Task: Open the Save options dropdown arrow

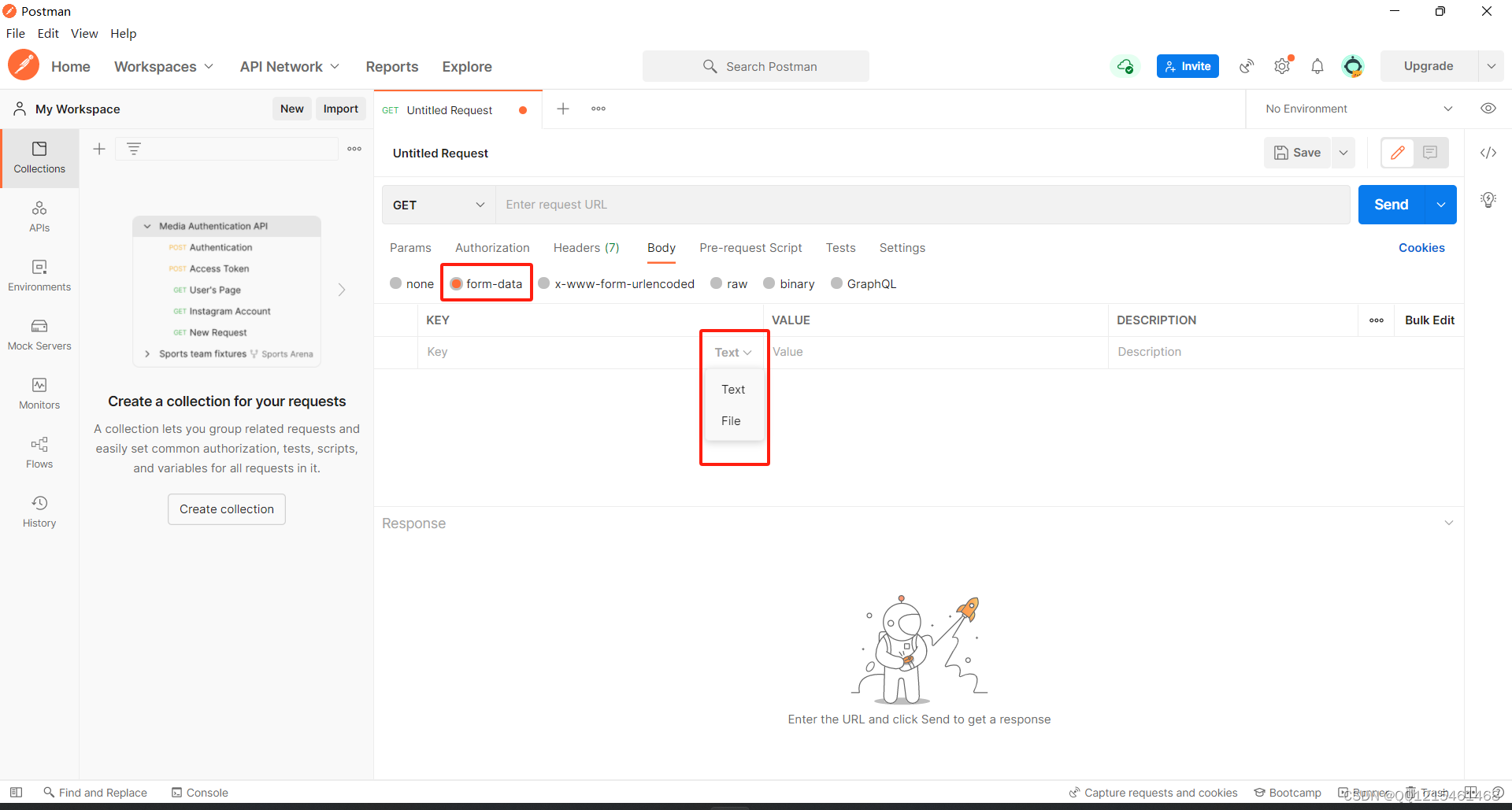Action: [x=1343, y=153]
